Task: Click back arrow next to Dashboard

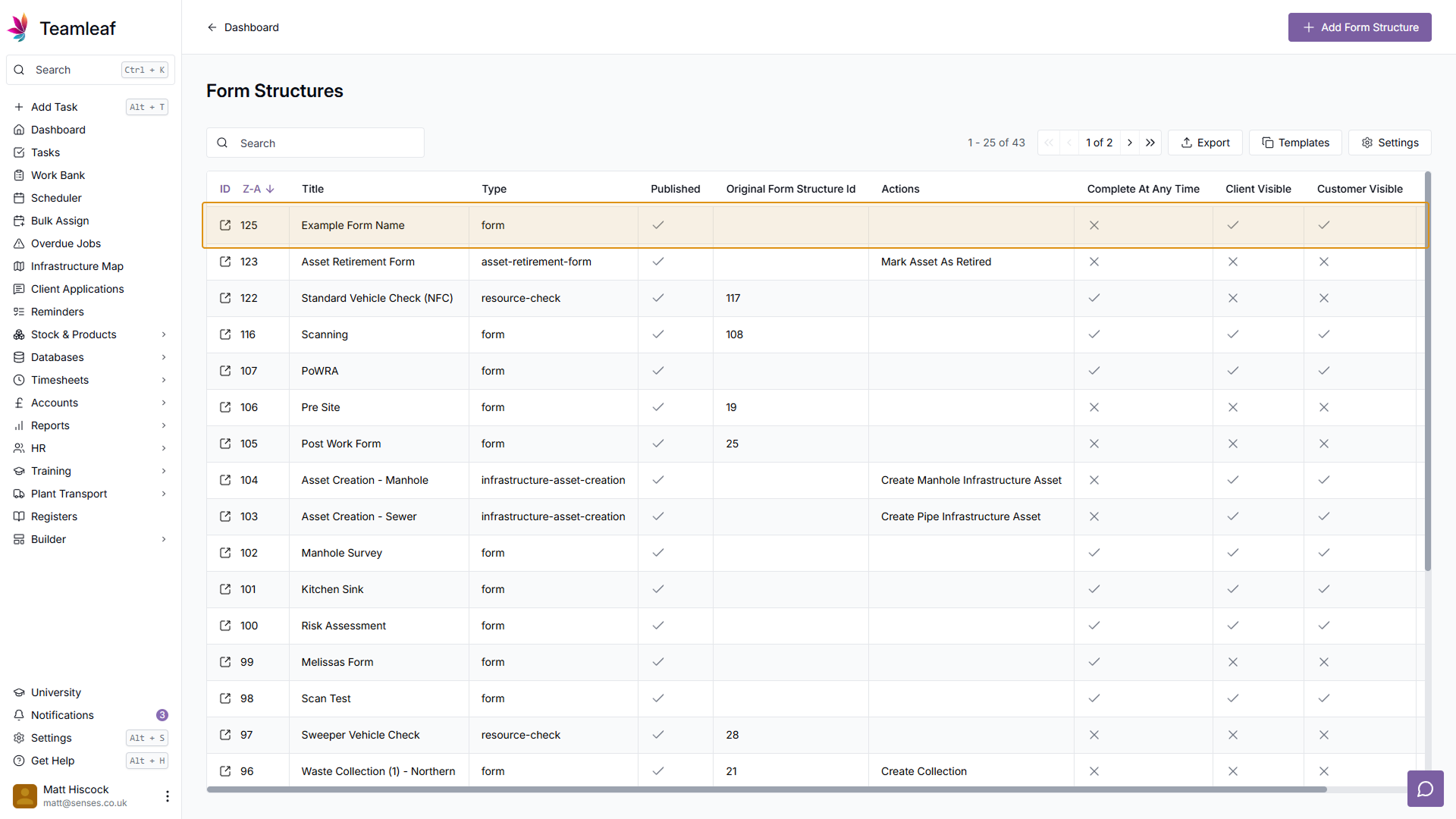Action: [x=212, y=27]
